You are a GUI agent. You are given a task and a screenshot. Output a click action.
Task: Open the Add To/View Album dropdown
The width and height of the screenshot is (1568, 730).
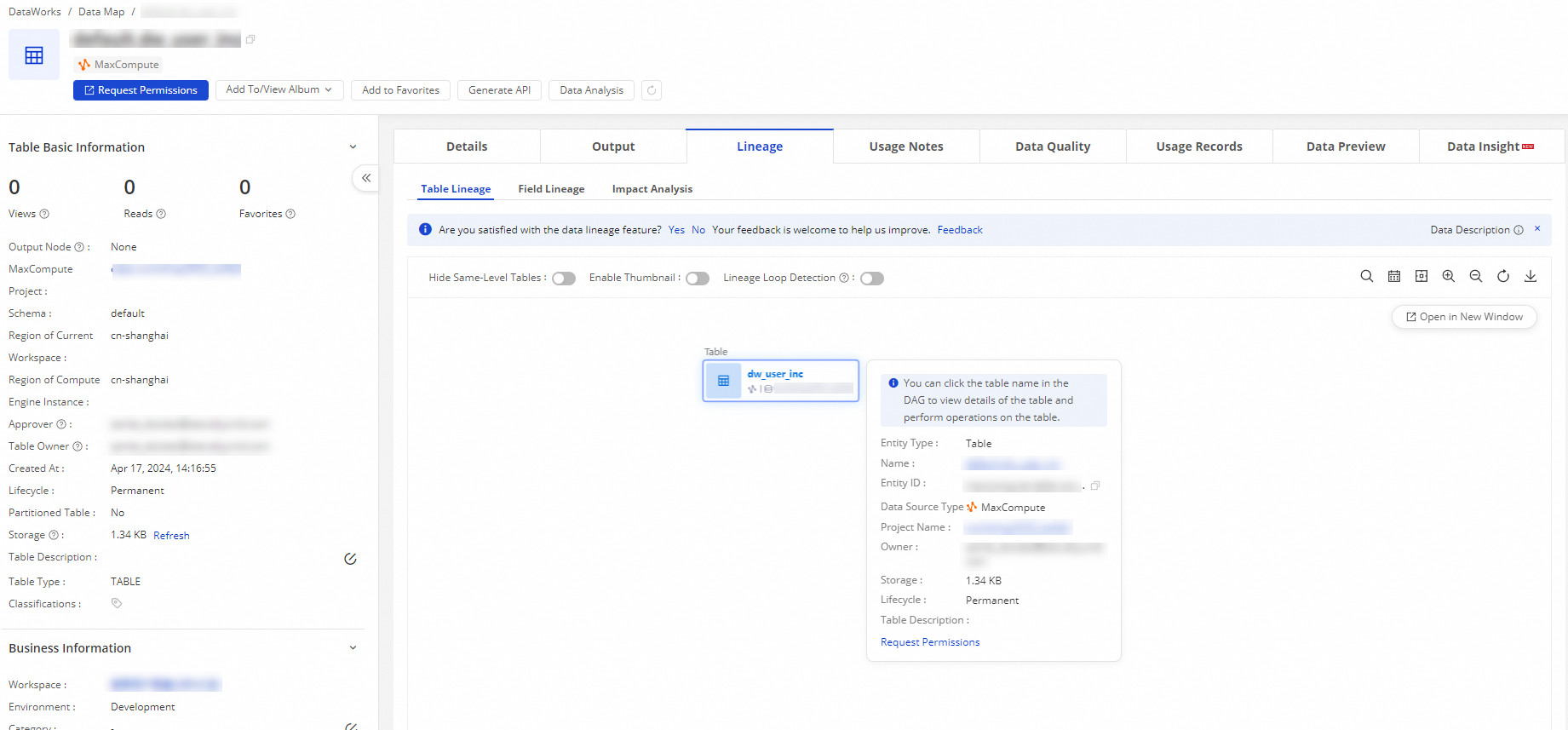tap(279, 89)
